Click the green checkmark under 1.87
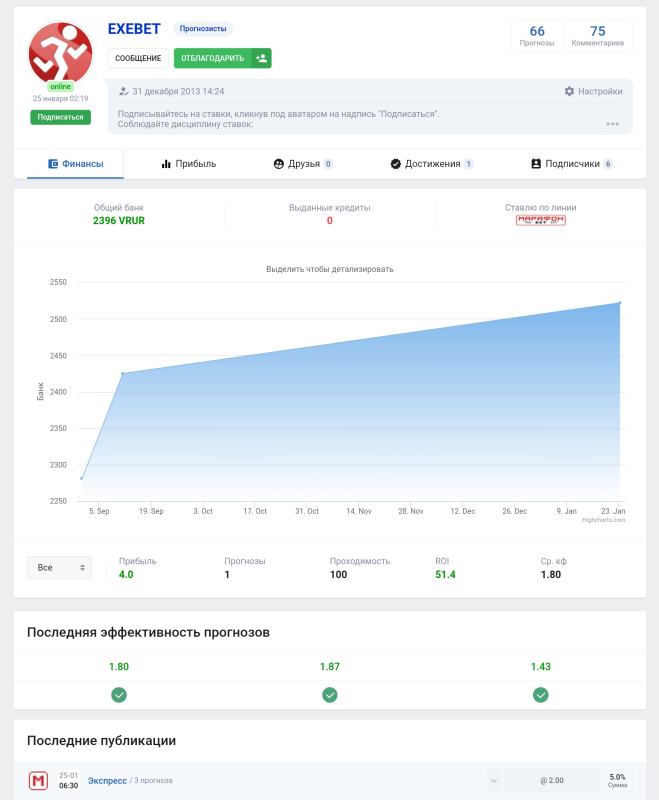The height and width of the screenshot is (800, 659). (x=329, y=695)
